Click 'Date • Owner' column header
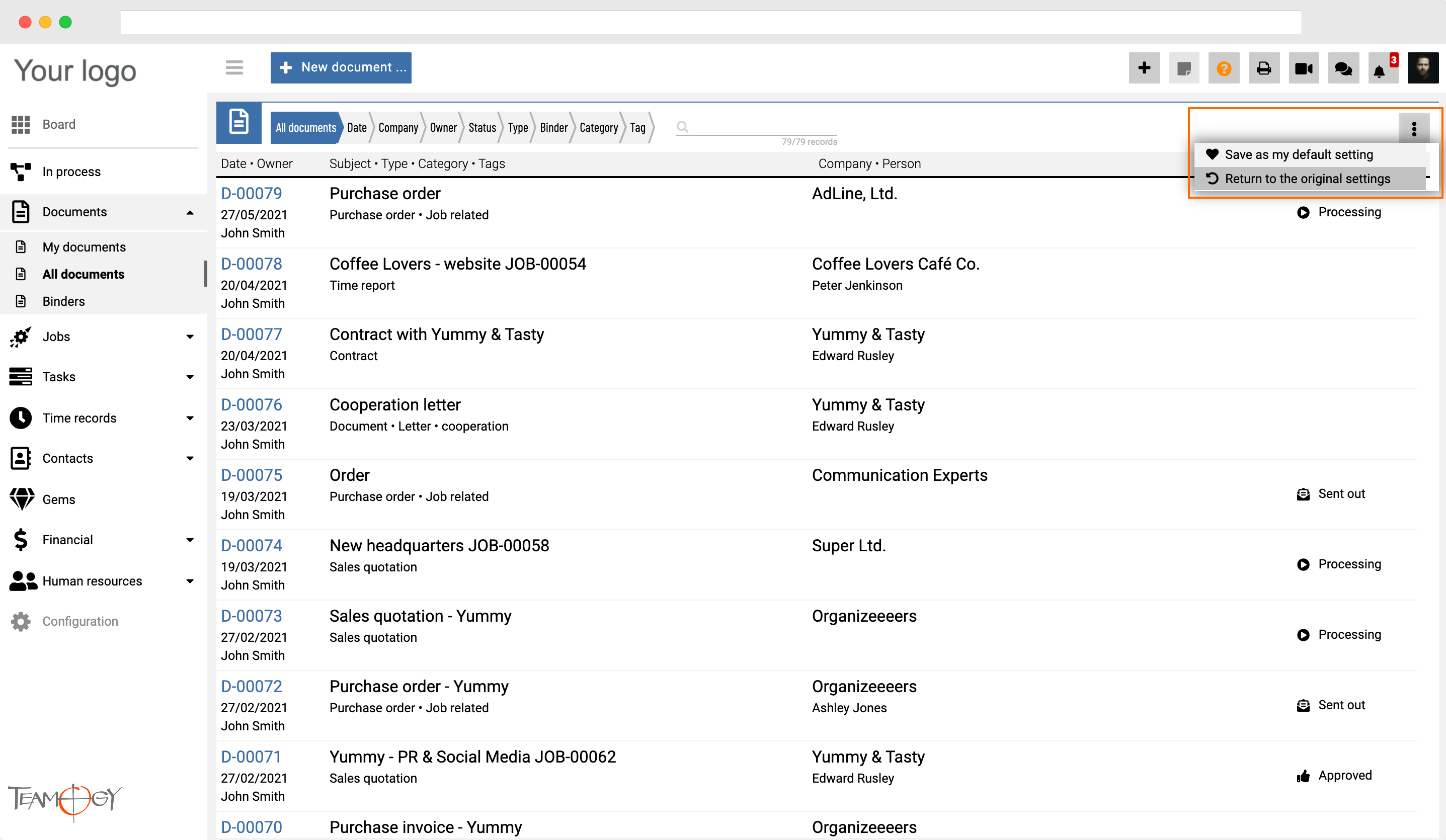Viewport: 1446px width, 840px height. pos(257,163)
